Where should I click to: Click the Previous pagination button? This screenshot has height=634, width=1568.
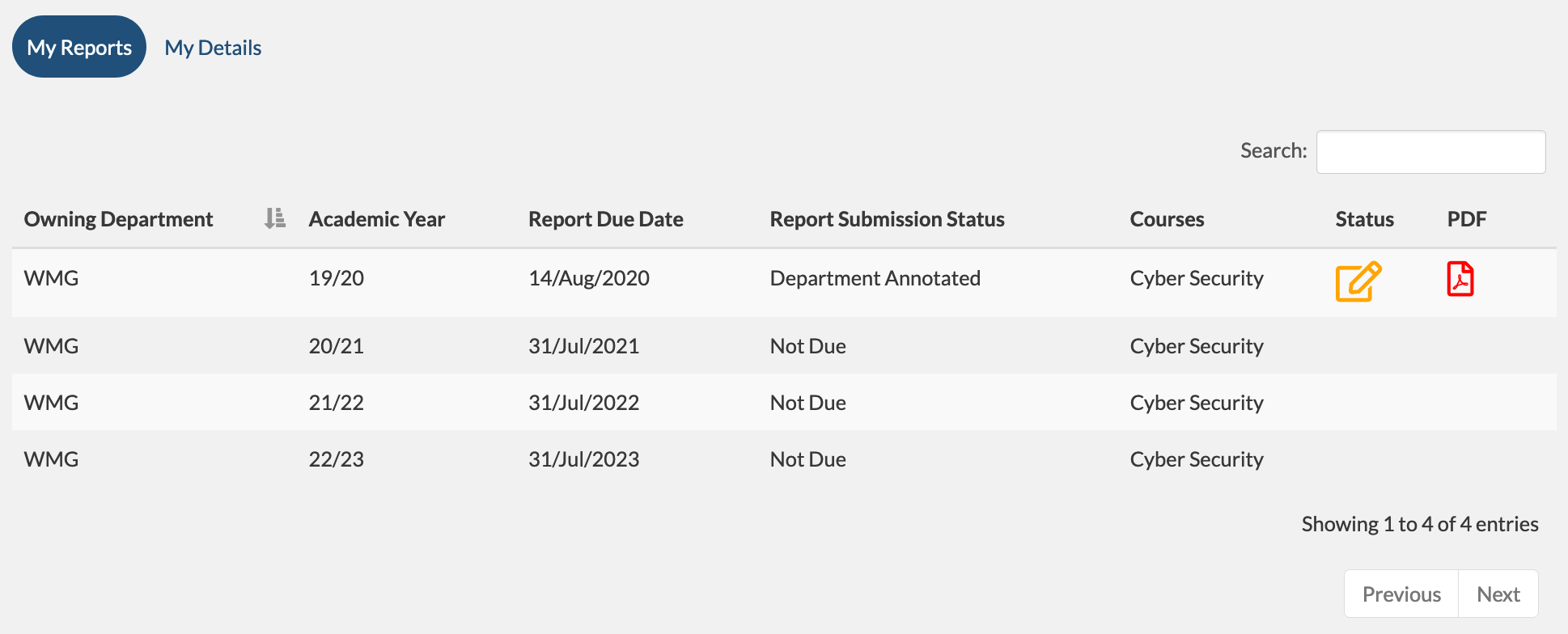1401,594
